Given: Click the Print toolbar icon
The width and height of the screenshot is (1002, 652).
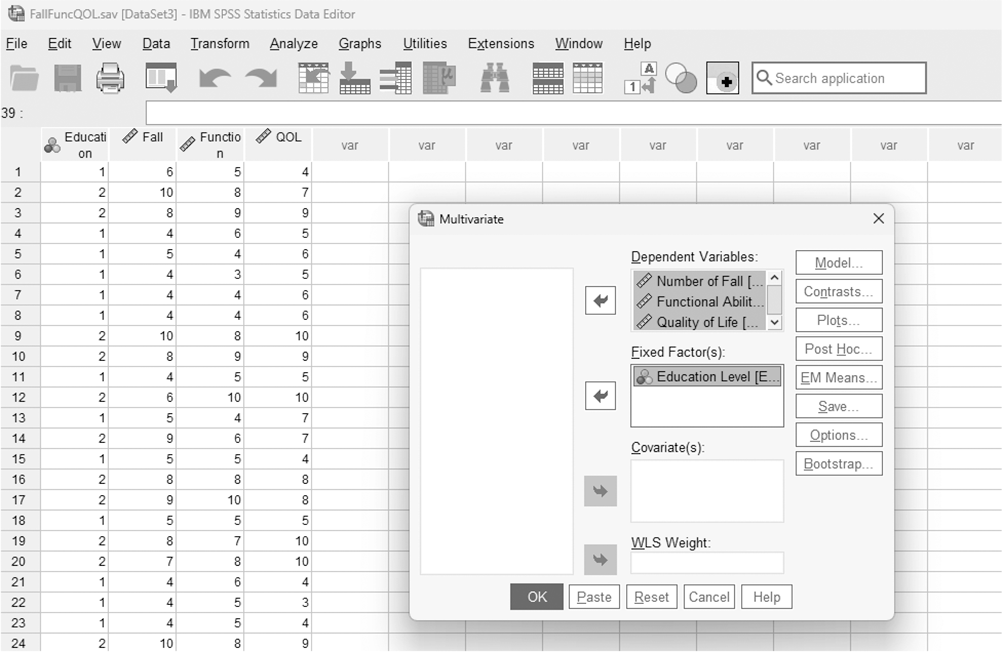Looking at the screenshot, I should coord(110,79).
